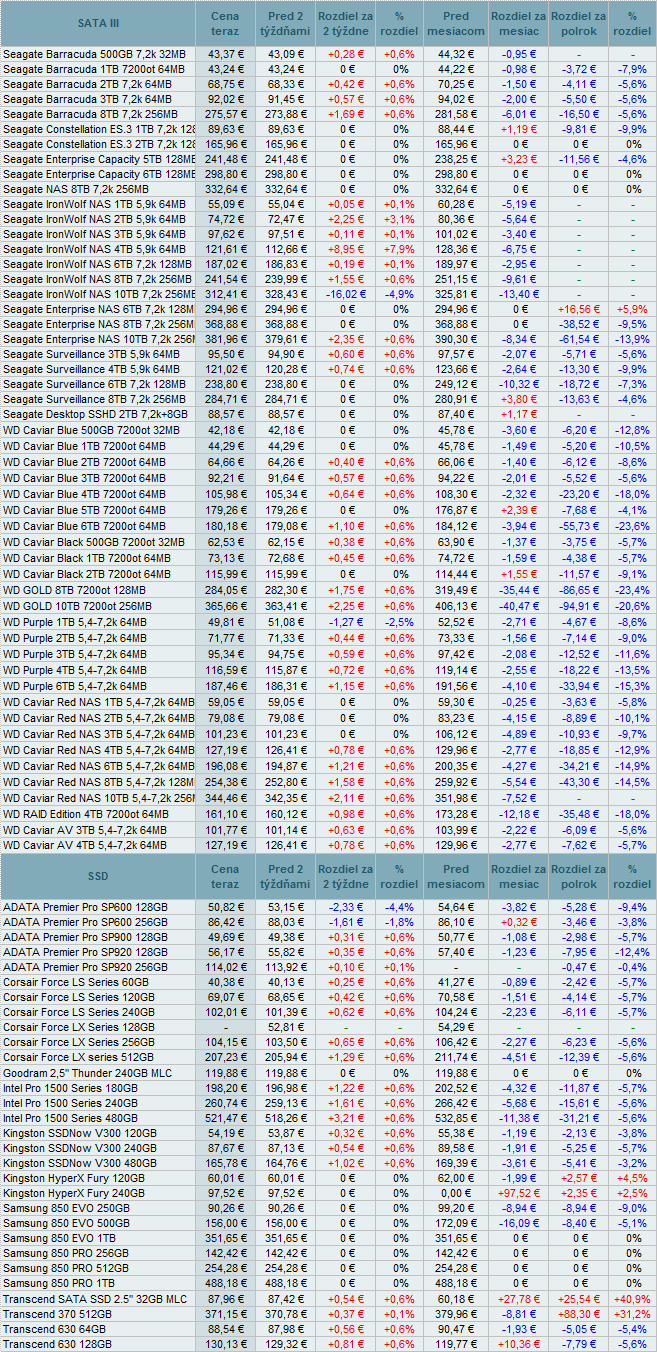Screen dimensions: 657x1352
Task: Click row "Corsair Force LS Series 60GB"
Action: point(328,982)
